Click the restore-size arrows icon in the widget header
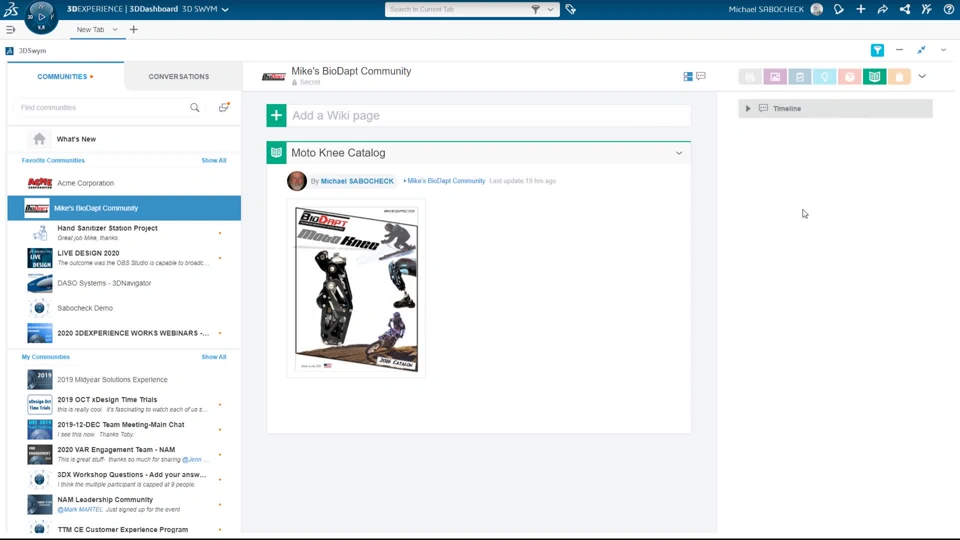This screenshot has width=960, height=540. coord(921,50)
